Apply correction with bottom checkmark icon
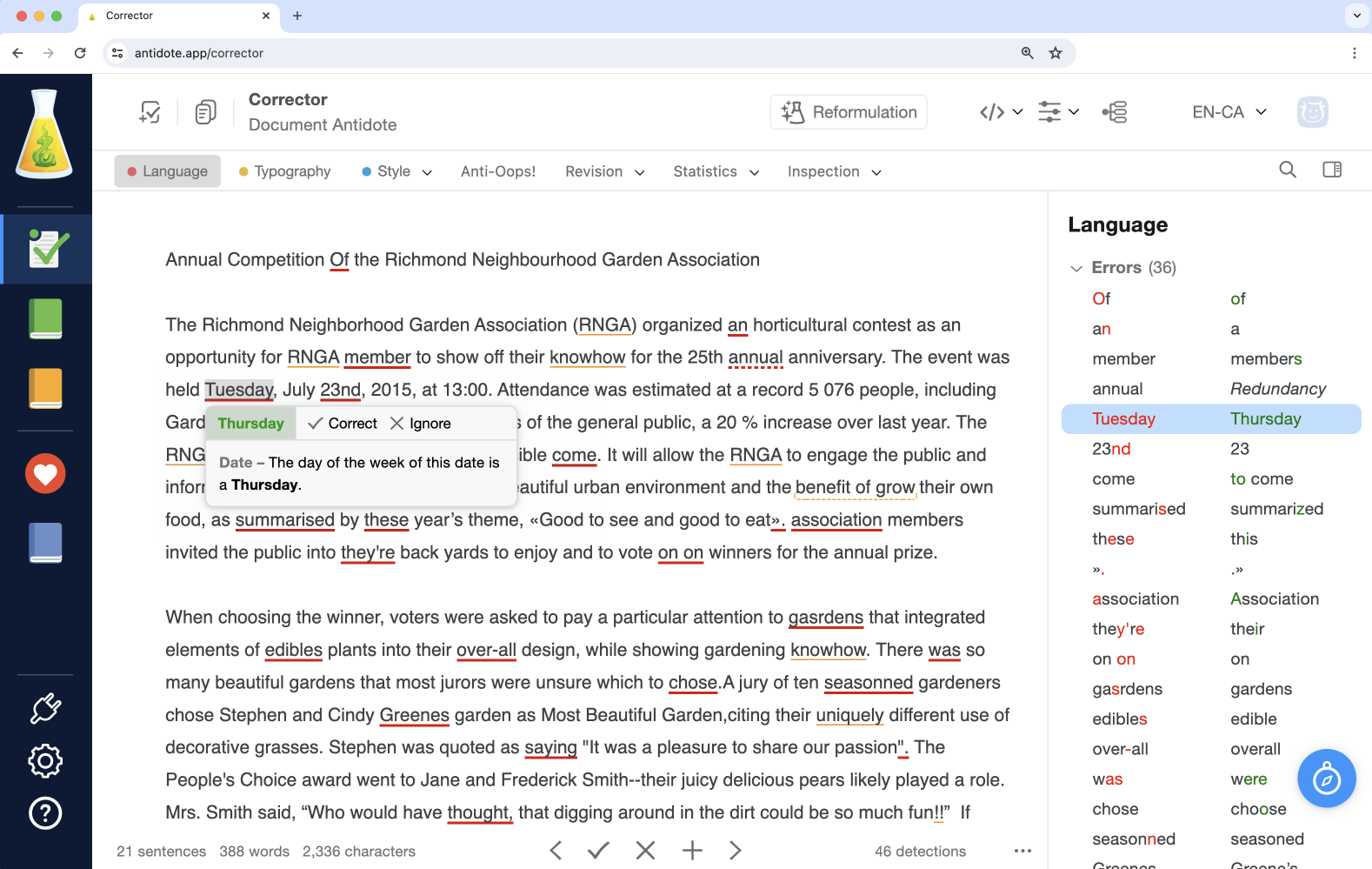This screenshot has height=869, width=1372. click(598, 851)
